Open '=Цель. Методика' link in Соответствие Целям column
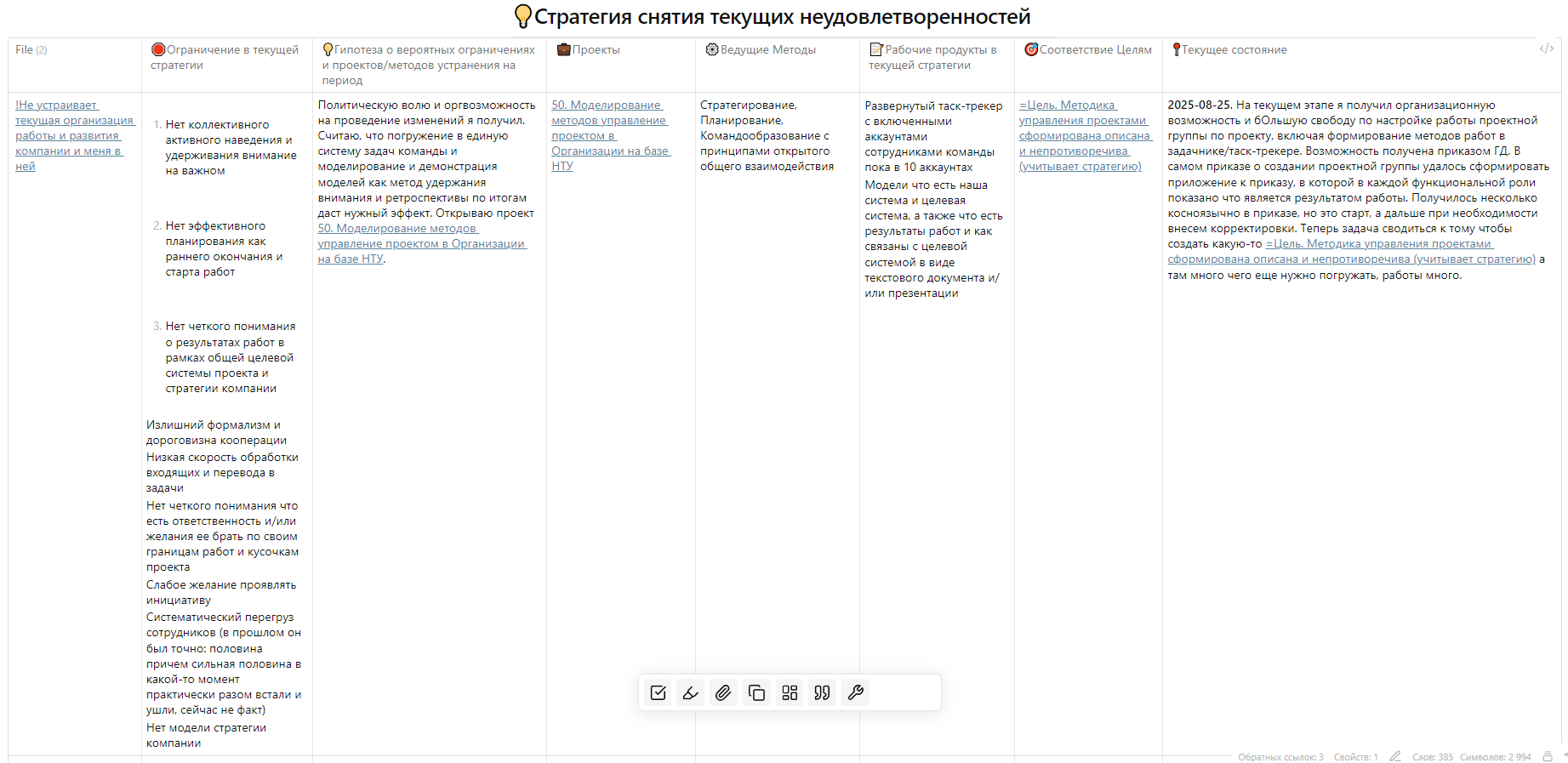1568x763 pixels. click(x=1083, y=135)
